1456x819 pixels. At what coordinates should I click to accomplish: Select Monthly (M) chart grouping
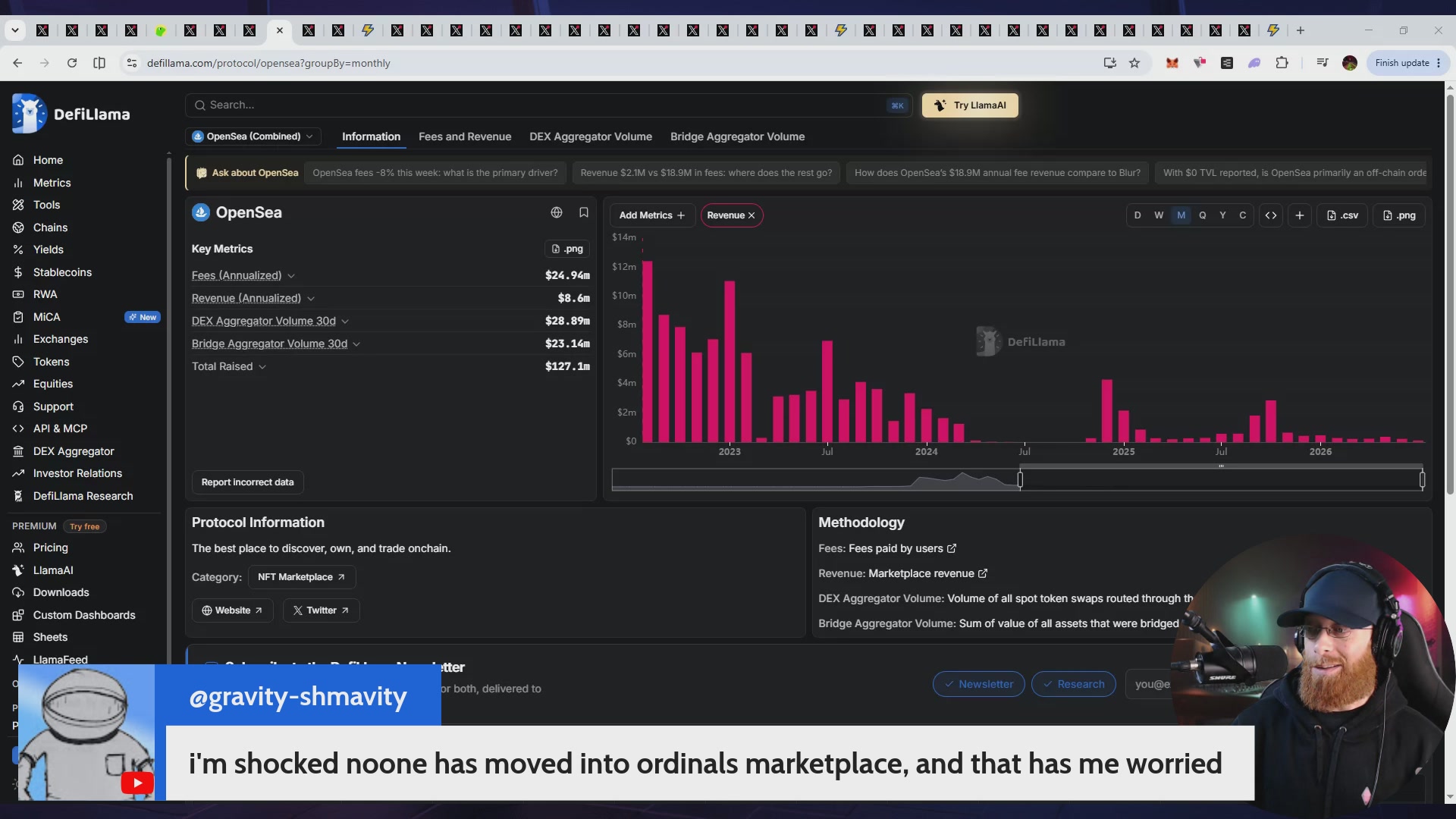coord(1181,215)
